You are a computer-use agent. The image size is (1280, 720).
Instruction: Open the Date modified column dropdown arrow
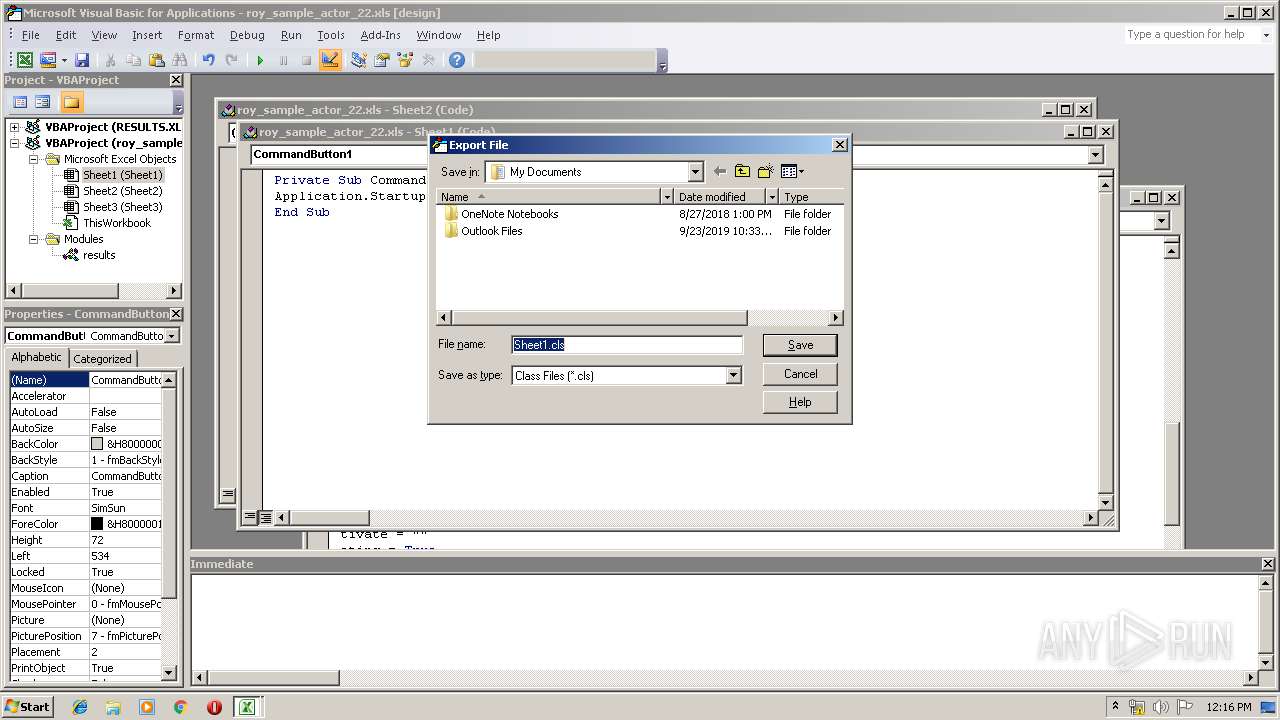tap(772, 197)
